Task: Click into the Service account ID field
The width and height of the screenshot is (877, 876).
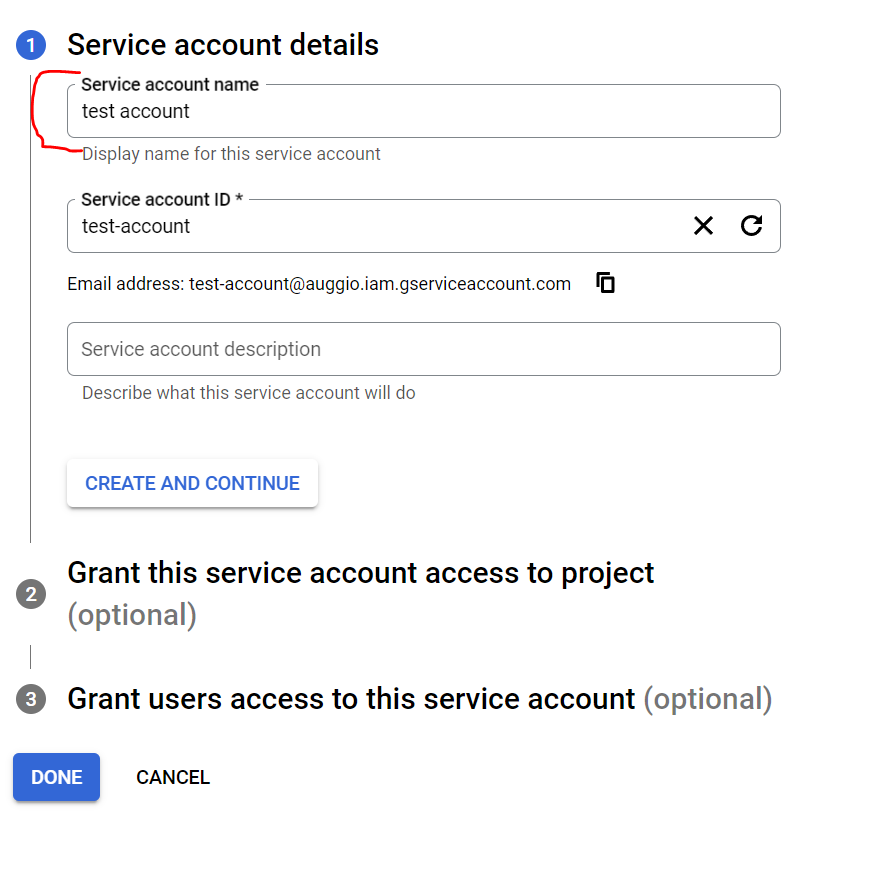Action: pos(380,226)
